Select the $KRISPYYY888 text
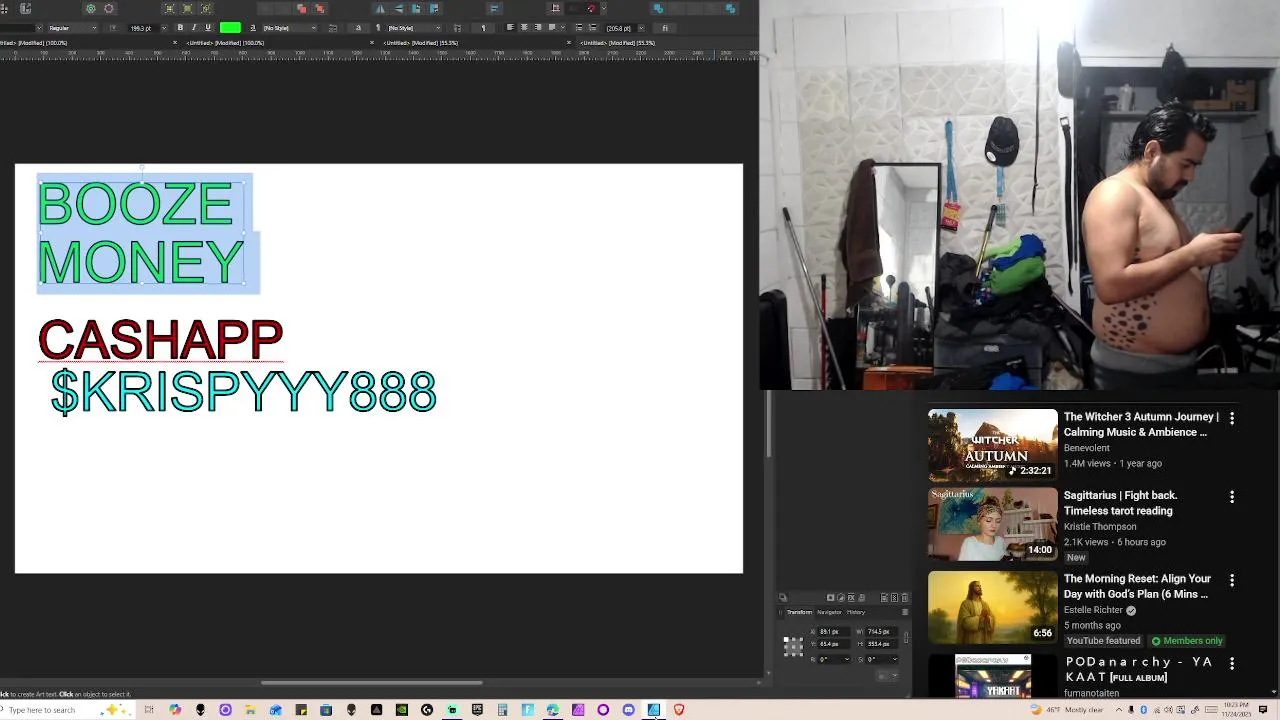Screen dimensions: 1280x720 (x=244, y=392)
